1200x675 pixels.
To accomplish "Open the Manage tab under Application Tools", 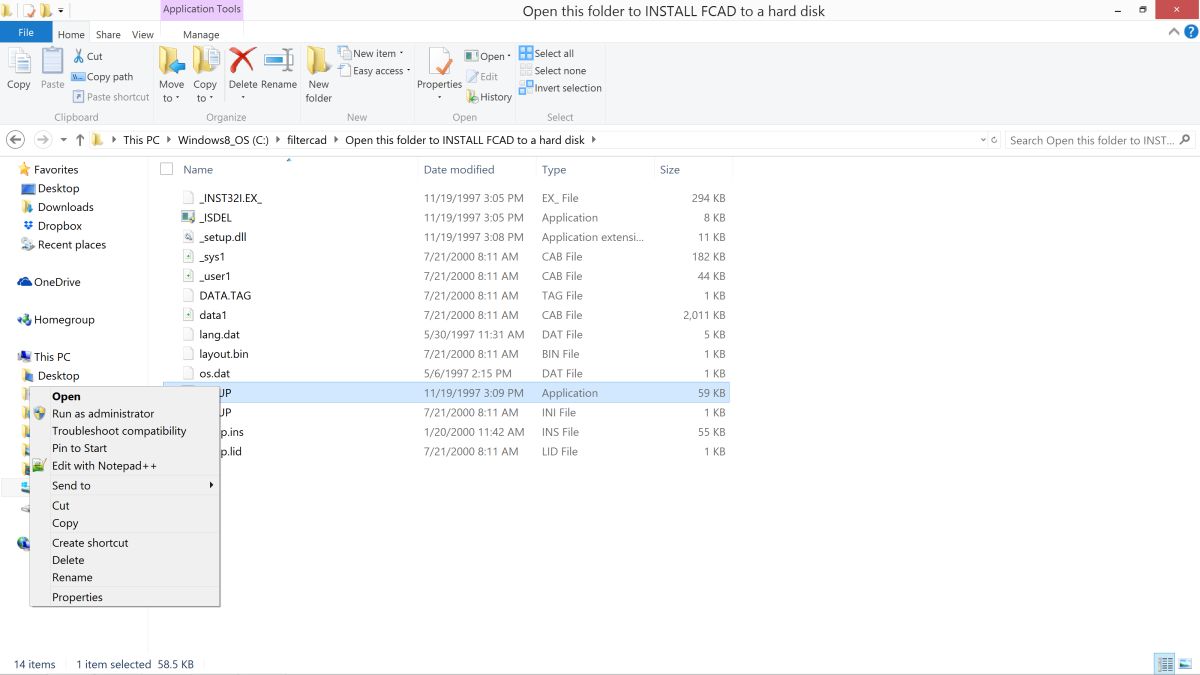I will 201,34.
